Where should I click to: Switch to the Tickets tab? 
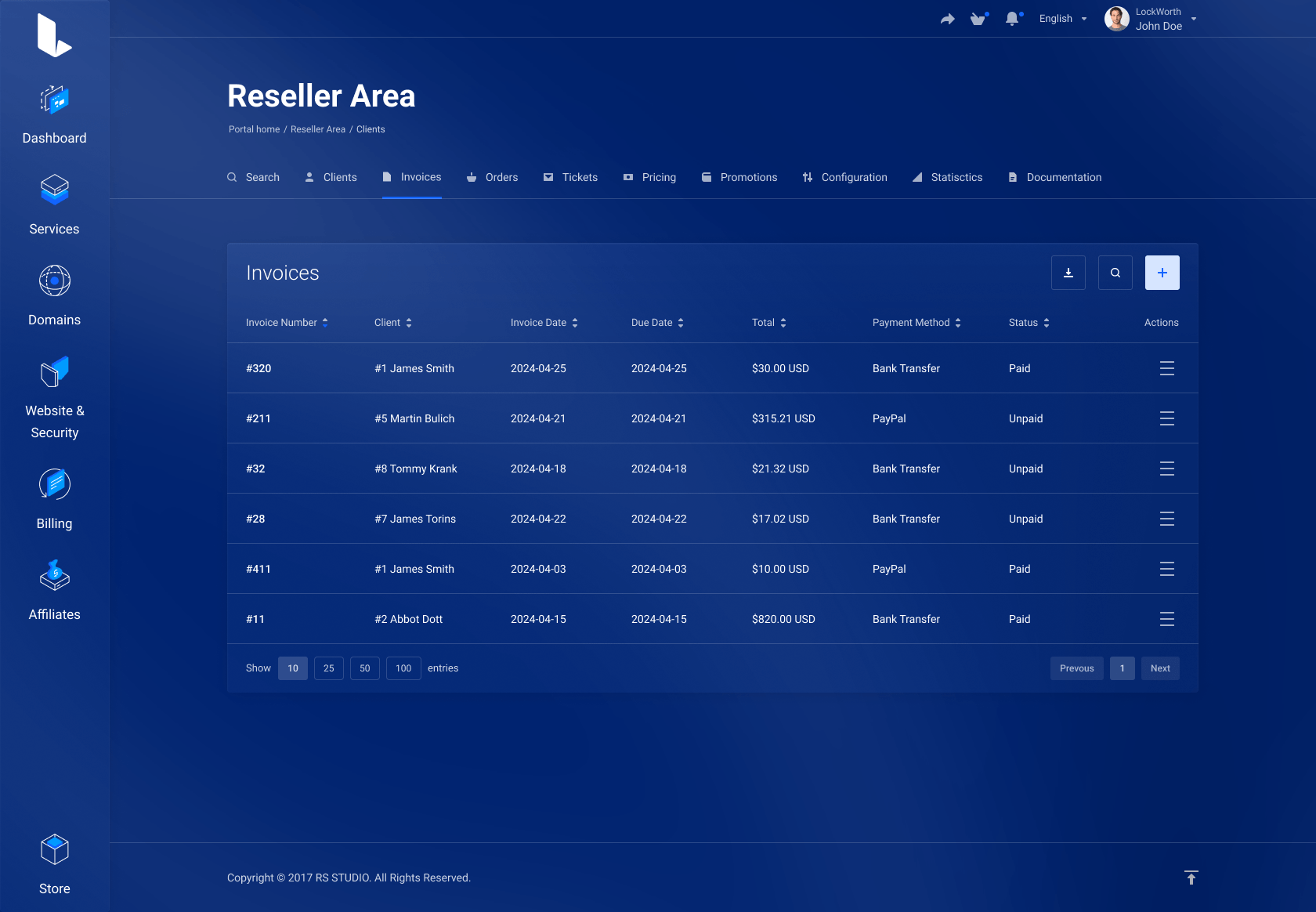coord(570,177)
